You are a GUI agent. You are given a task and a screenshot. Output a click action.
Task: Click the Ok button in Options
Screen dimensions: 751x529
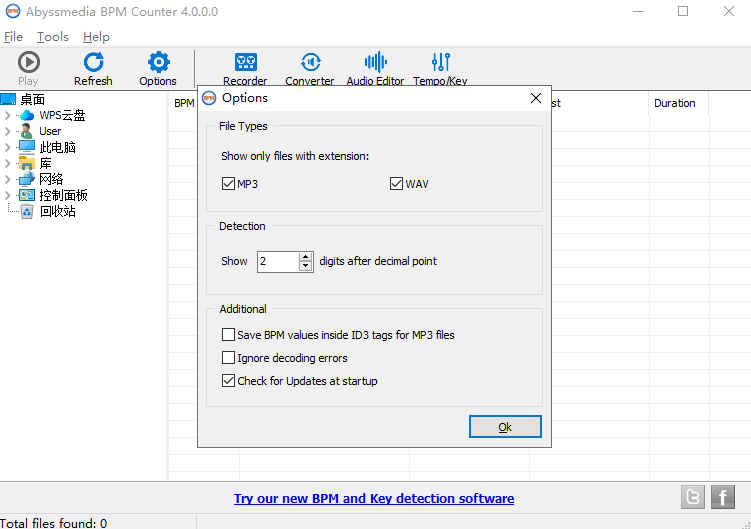[x=505, y=426]
